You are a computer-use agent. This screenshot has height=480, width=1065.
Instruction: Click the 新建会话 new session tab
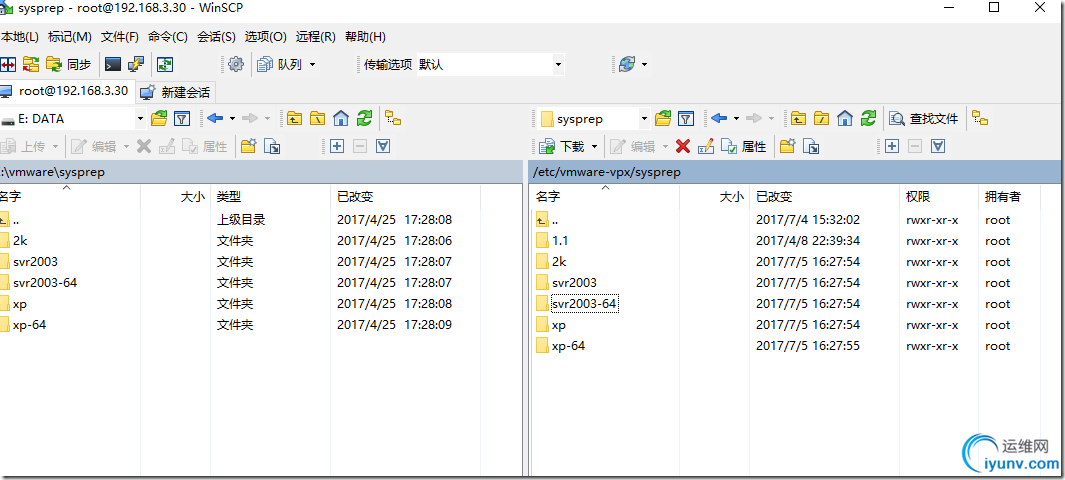176,92
